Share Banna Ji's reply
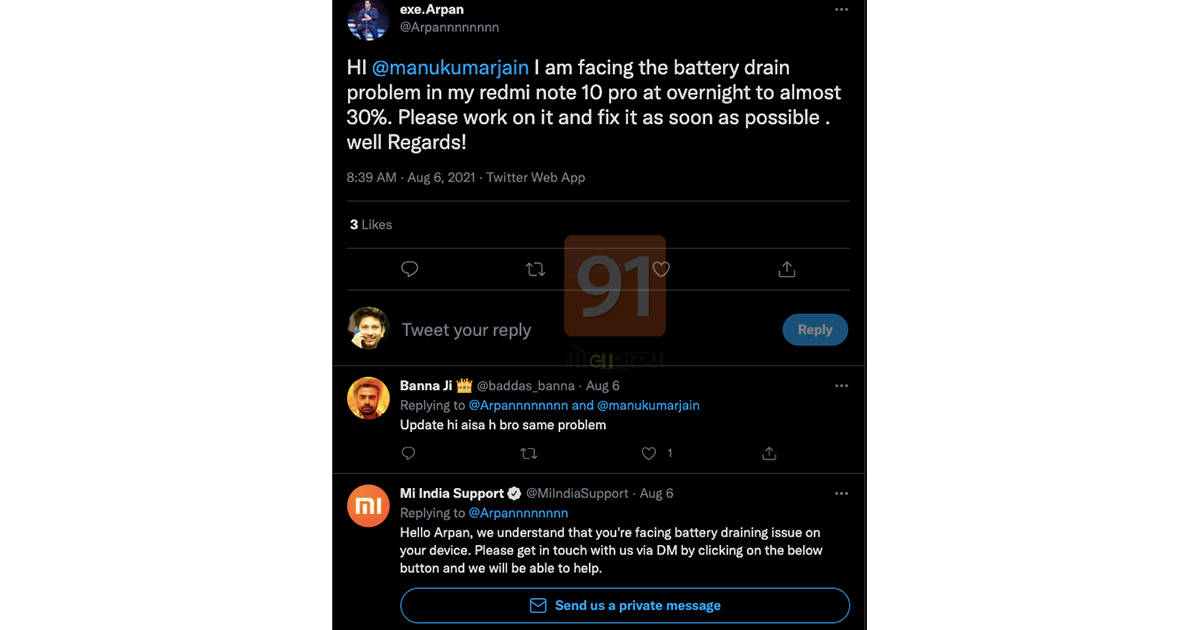This screenshot has width=1200, height=630. [x=769, y=453]
